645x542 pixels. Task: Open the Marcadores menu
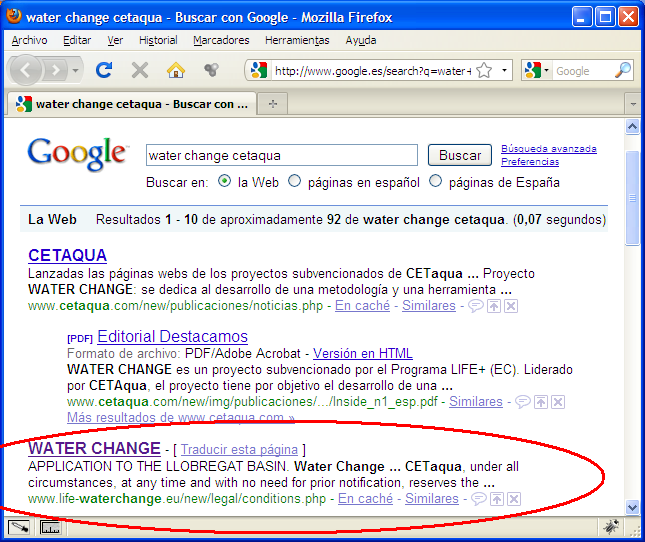[x=221, y=40]
